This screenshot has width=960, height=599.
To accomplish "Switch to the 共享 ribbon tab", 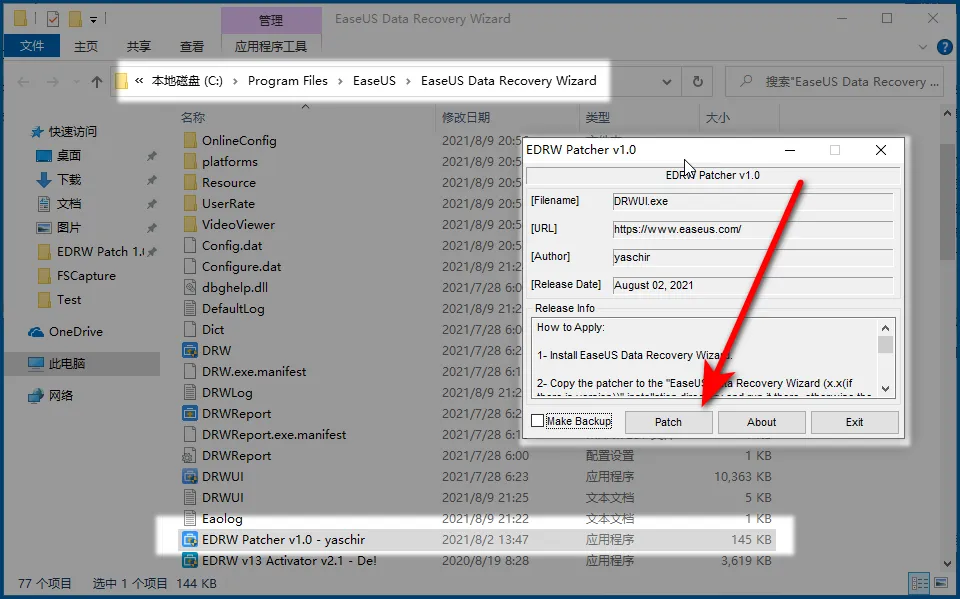I will 138,47.
